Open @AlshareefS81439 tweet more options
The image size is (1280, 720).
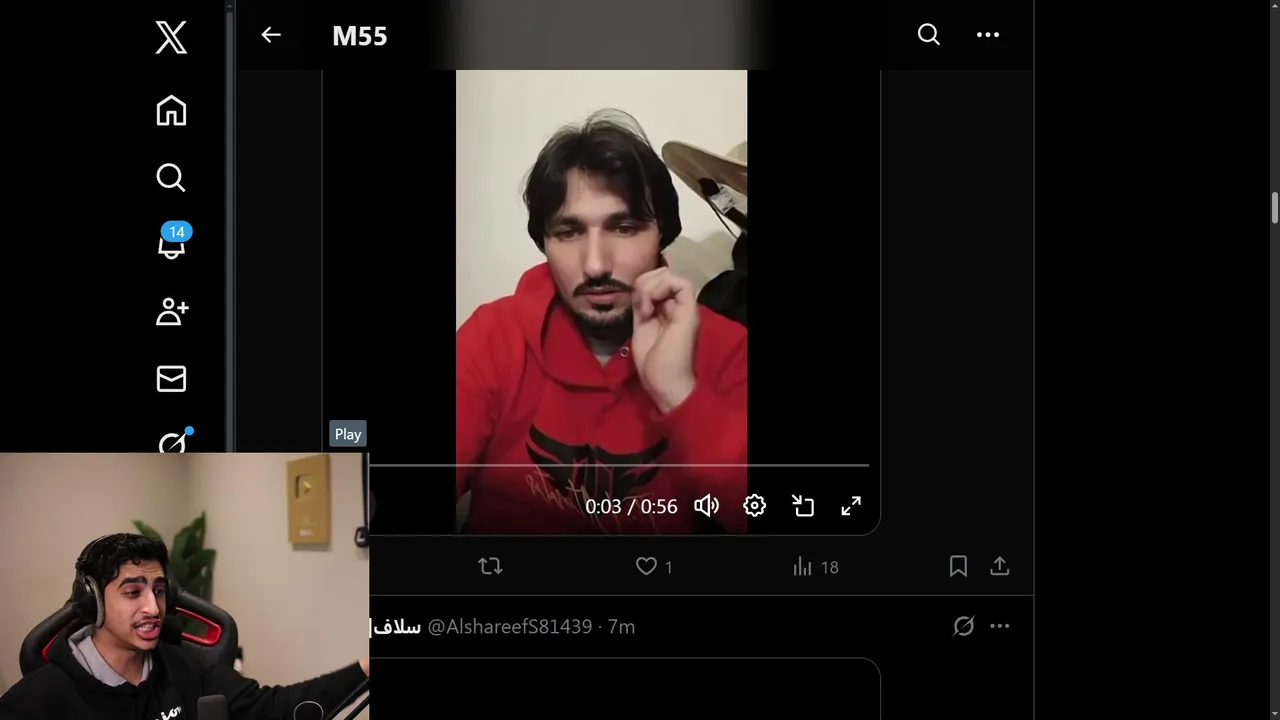point(1000,626)
